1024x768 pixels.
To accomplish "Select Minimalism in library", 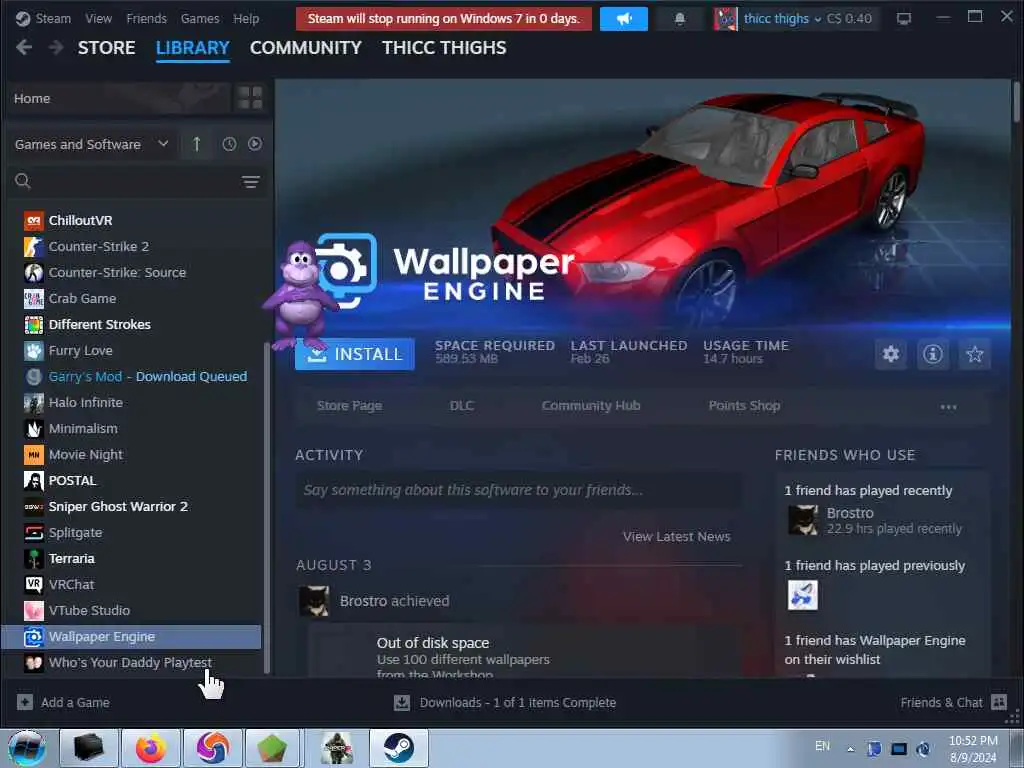I will (131, 428).
